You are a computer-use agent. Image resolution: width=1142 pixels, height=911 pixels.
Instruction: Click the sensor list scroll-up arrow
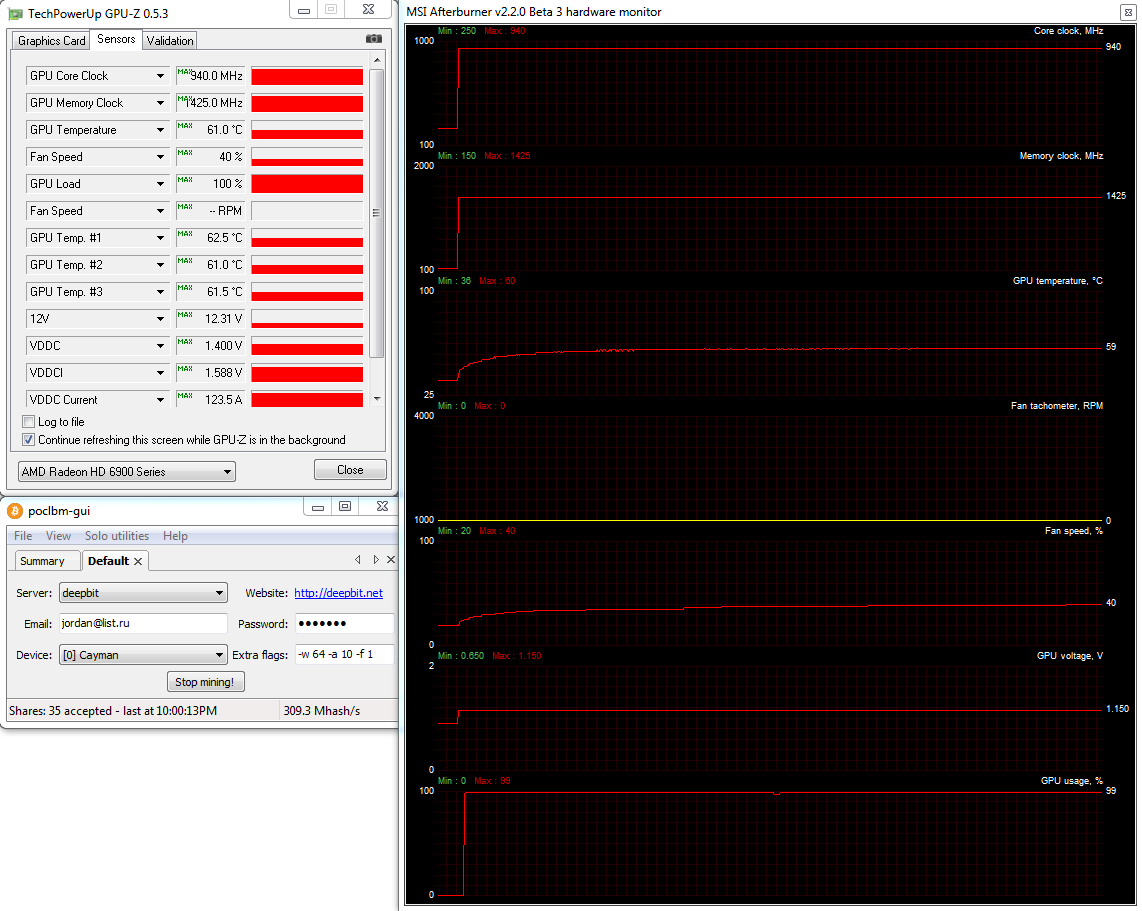[x=377, y=60]
